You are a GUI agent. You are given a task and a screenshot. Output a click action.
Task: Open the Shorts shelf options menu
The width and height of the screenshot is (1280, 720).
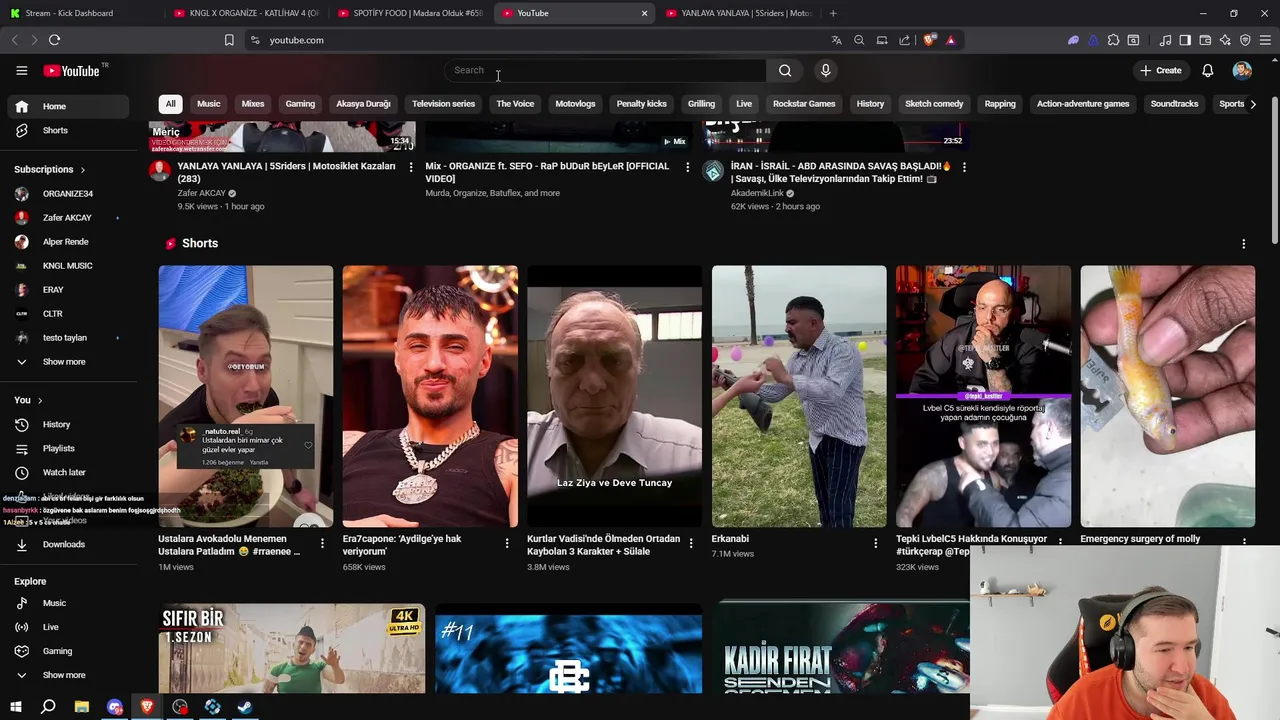click(x=1243, y=244)
